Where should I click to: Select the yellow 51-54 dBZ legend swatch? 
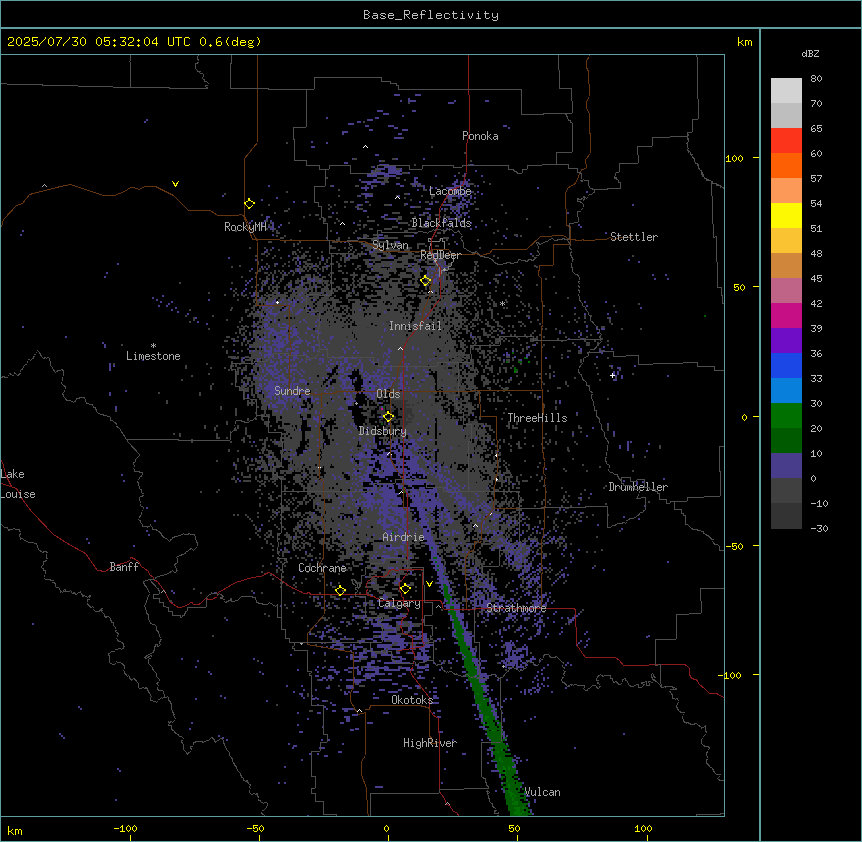coord(786,215)
